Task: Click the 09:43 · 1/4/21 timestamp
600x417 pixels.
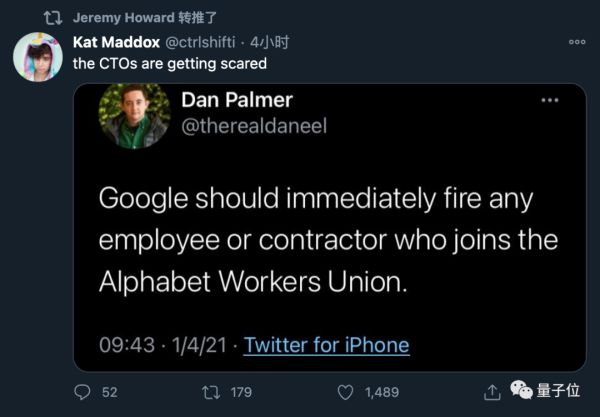Action: [x=164, y=345]
